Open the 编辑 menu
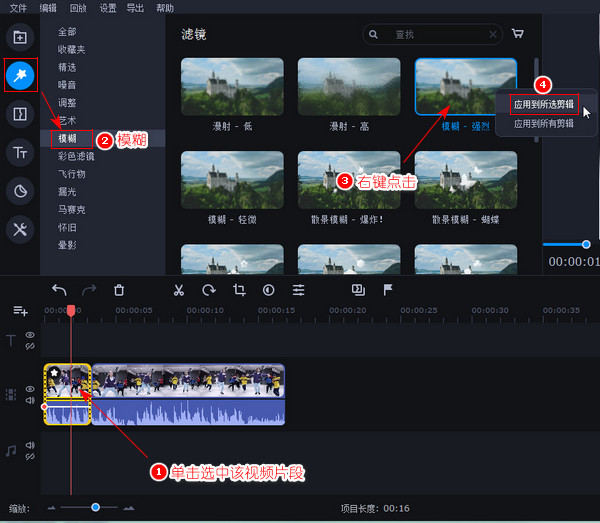600x523 pixels. 48,8
